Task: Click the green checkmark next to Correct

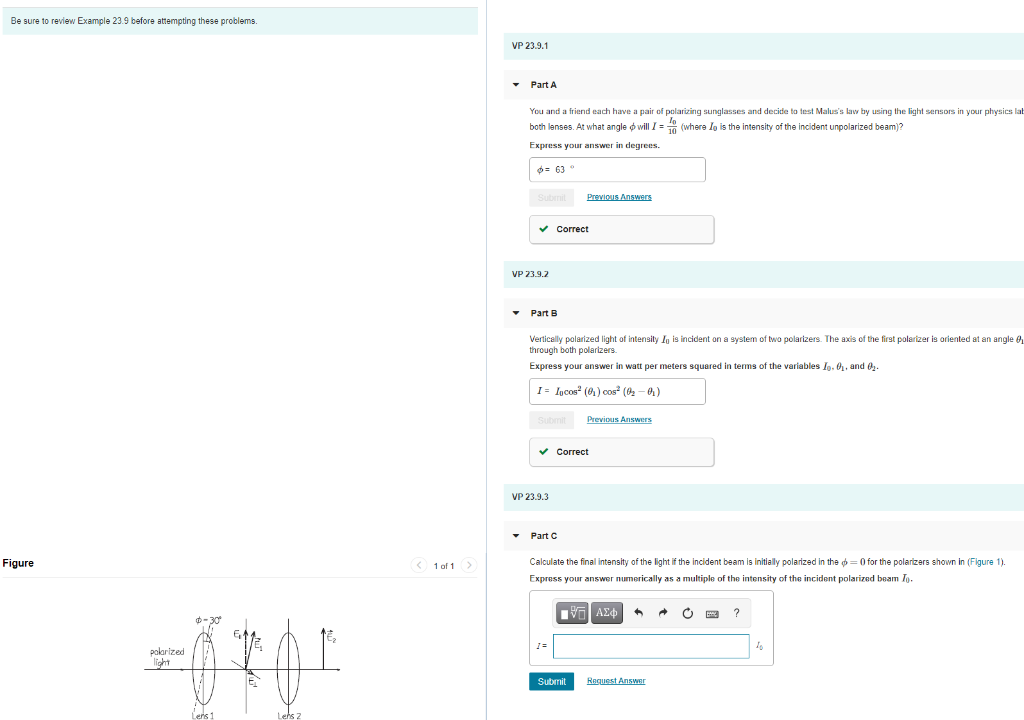Action: pos(544,229)
